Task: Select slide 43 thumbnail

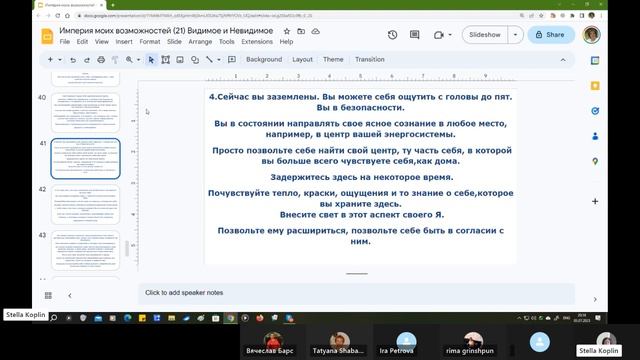Action: [x=85, y=251]
